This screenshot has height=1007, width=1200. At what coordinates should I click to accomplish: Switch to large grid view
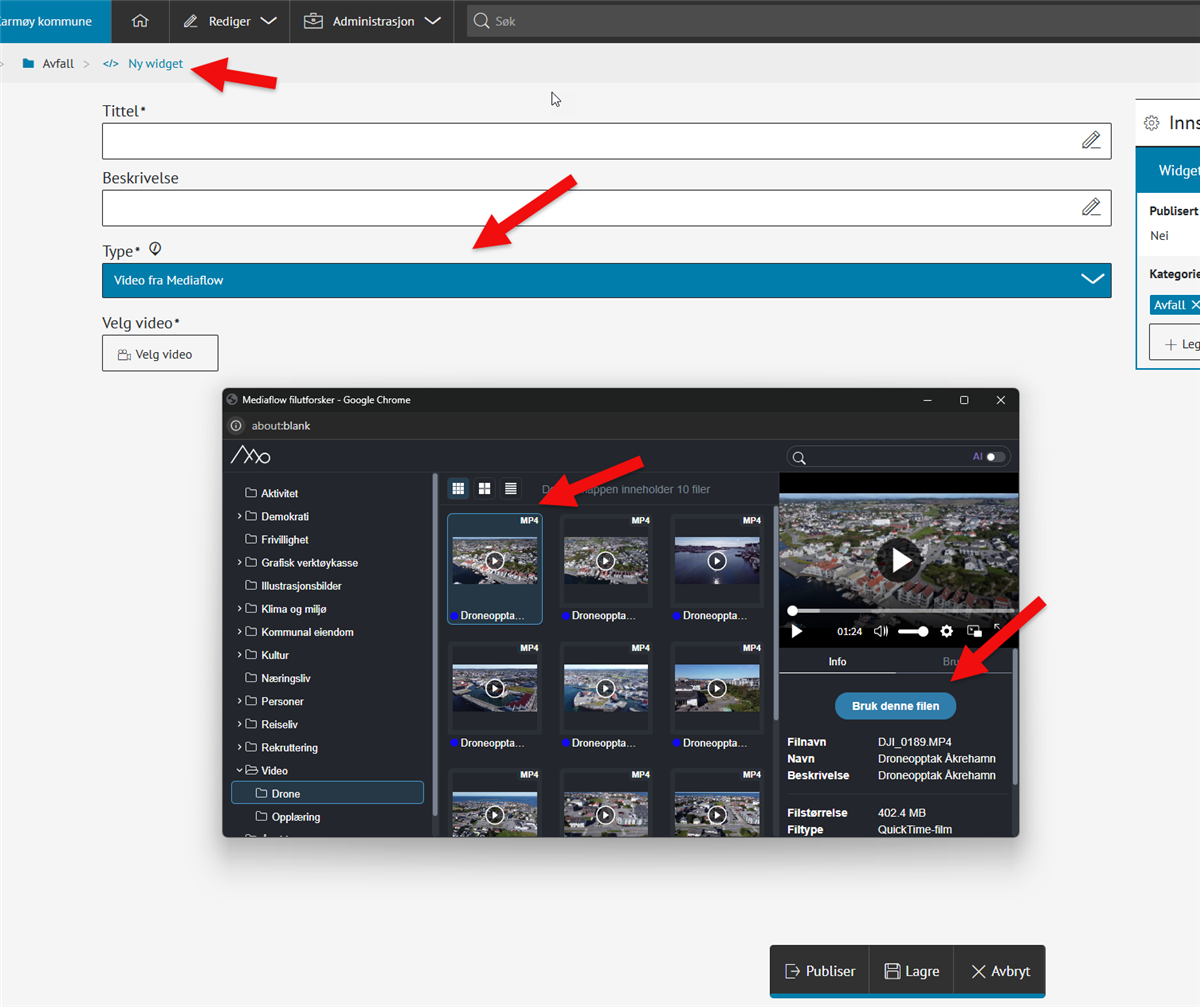pyautogui.click(x=485, y=488)
